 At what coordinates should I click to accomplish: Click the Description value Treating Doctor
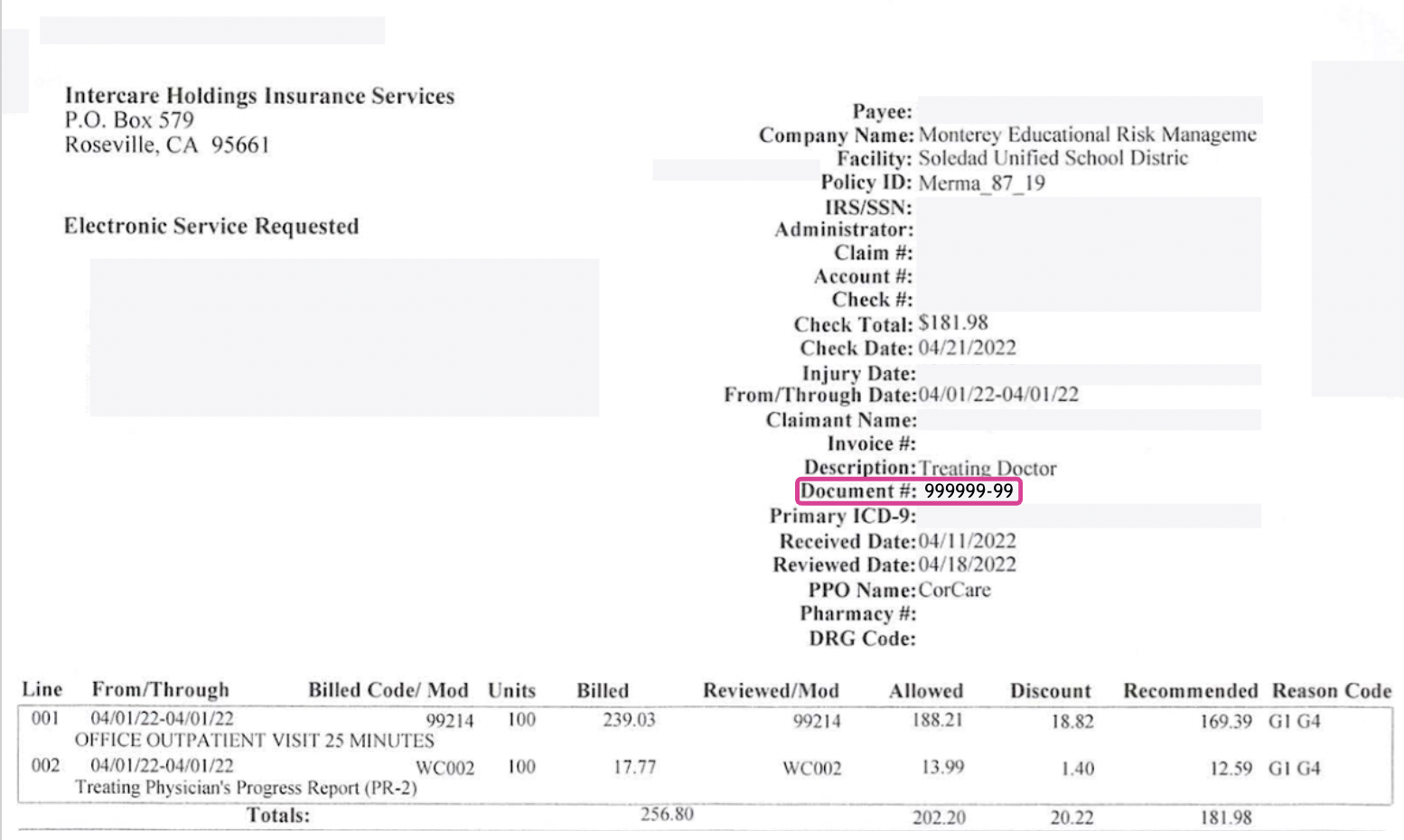click(987, 468)
